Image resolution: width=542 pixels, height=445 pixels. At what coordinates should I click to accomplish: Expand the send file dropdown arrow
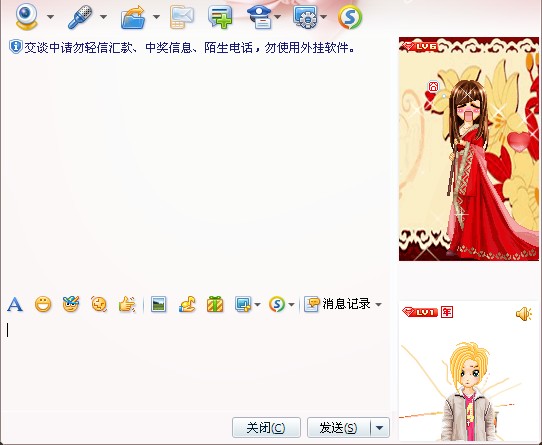tap(156, 16)
